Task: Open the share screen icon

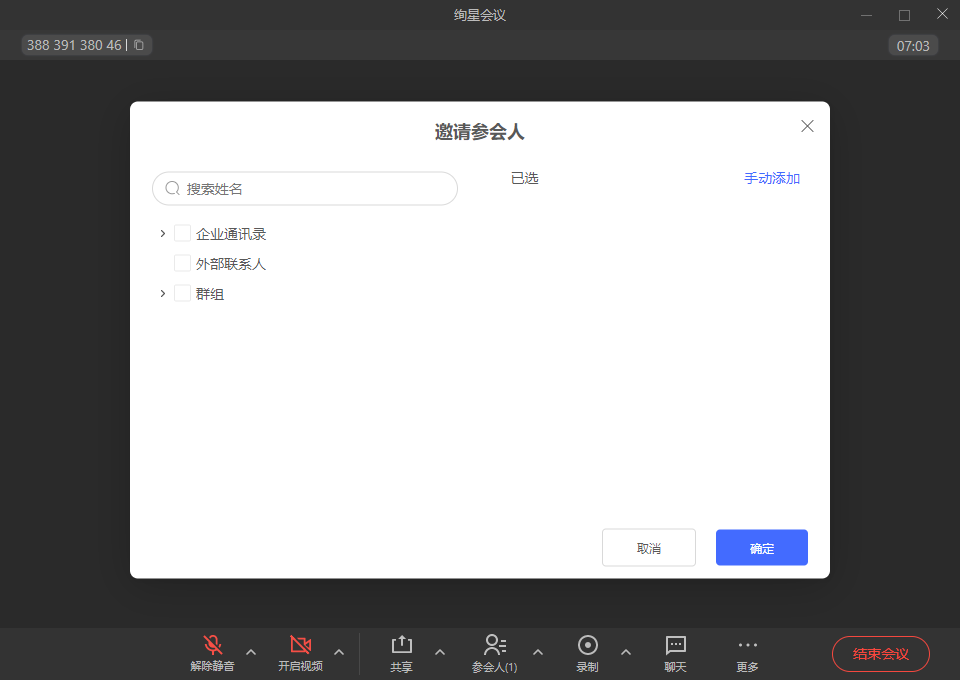Action: [x=402, y=645]
